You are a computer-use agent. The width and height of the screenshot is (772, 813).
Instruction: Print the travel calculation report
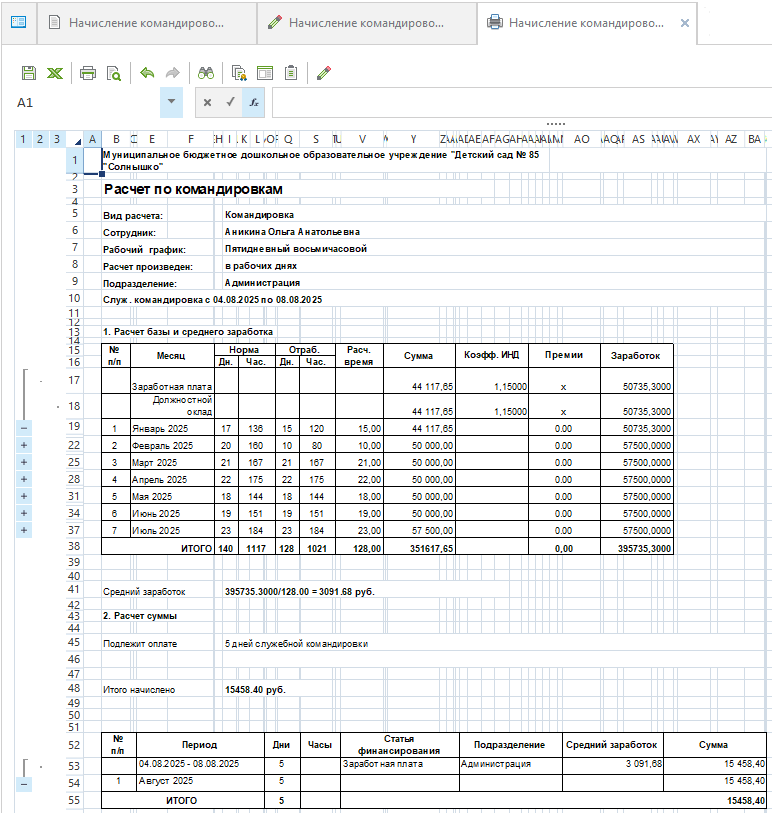pos(88,73)
